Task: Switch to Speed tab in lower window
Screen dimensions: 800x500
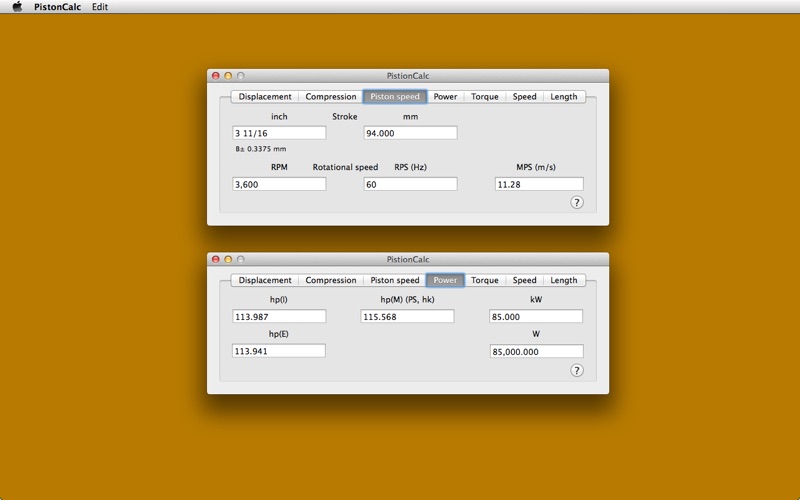Action: tap(524, 280)
